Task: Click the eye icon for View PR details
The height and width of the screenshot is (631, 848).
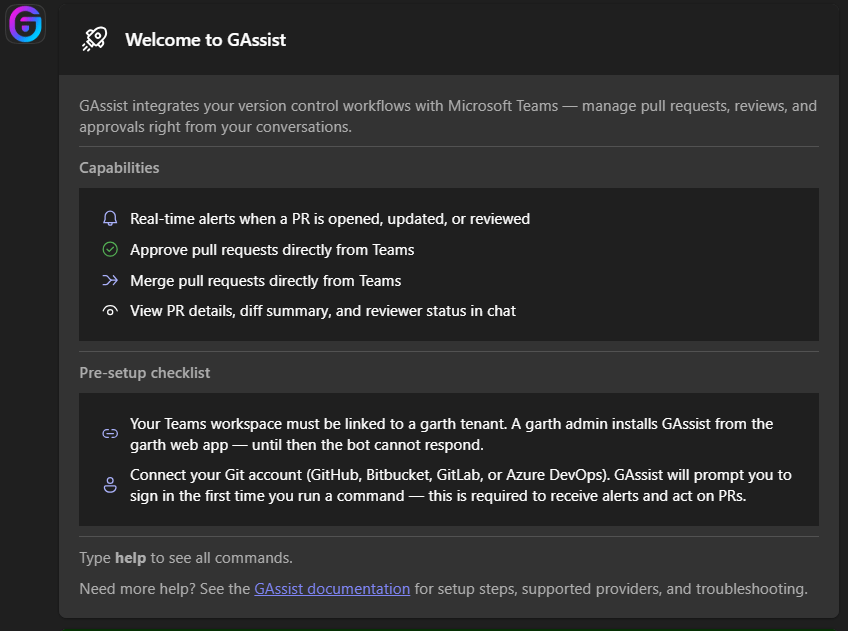Action: 110,311
